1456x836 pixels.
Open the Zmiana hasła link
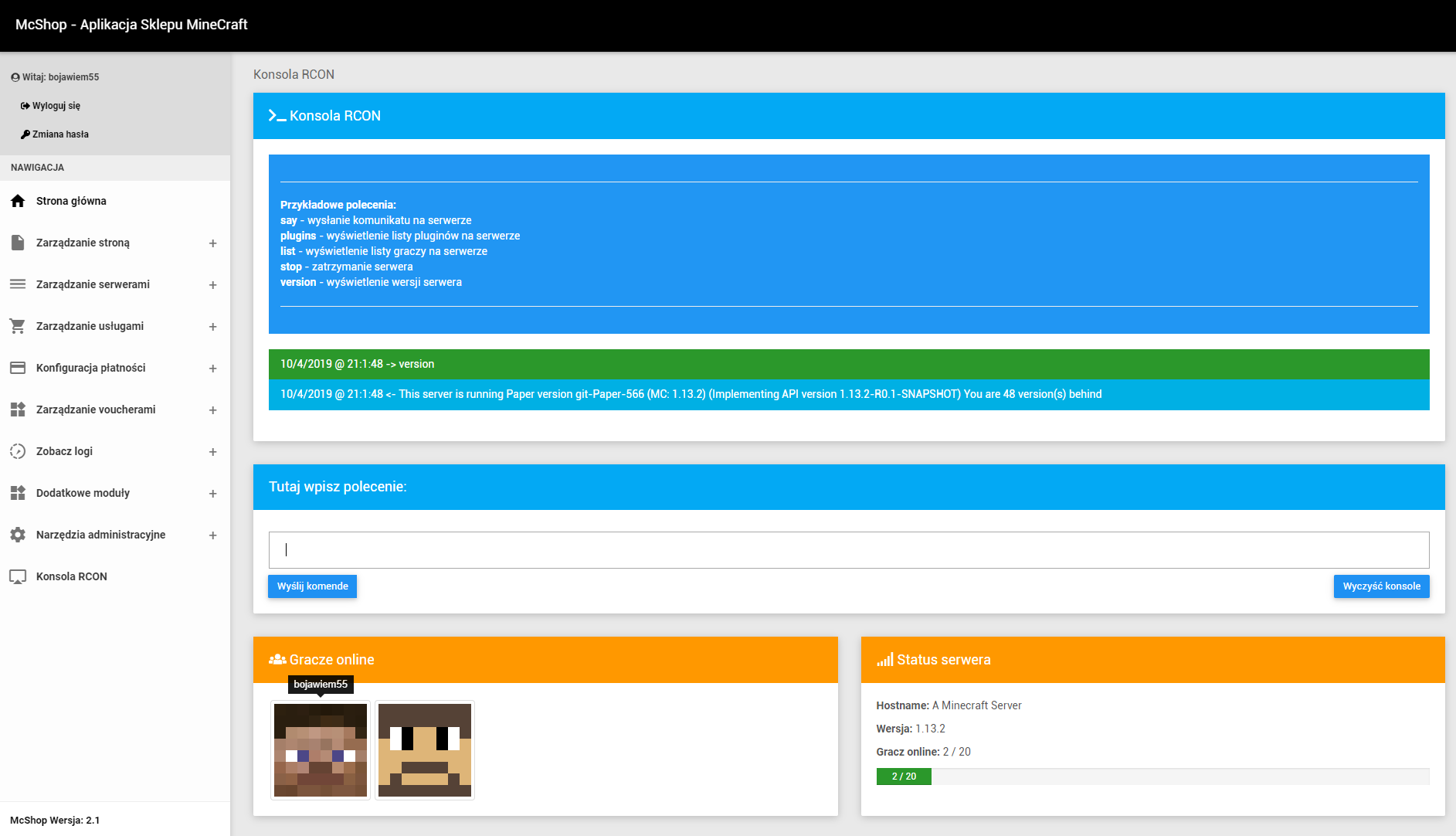tap(60, 134)
